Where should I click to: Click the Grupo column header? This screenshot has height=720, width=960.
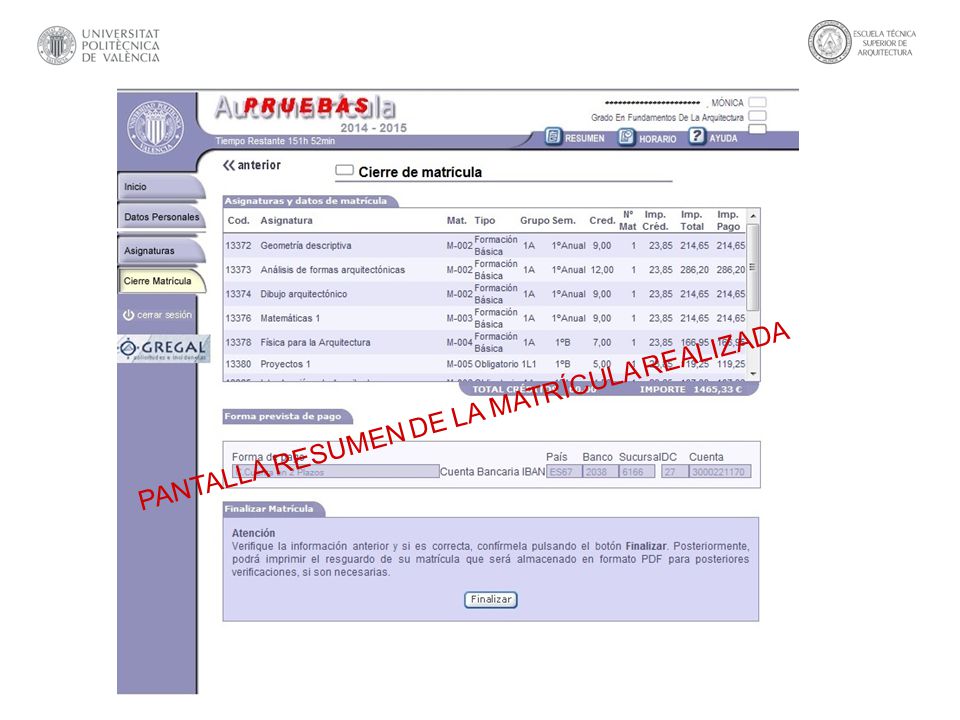tap(534, 220)
